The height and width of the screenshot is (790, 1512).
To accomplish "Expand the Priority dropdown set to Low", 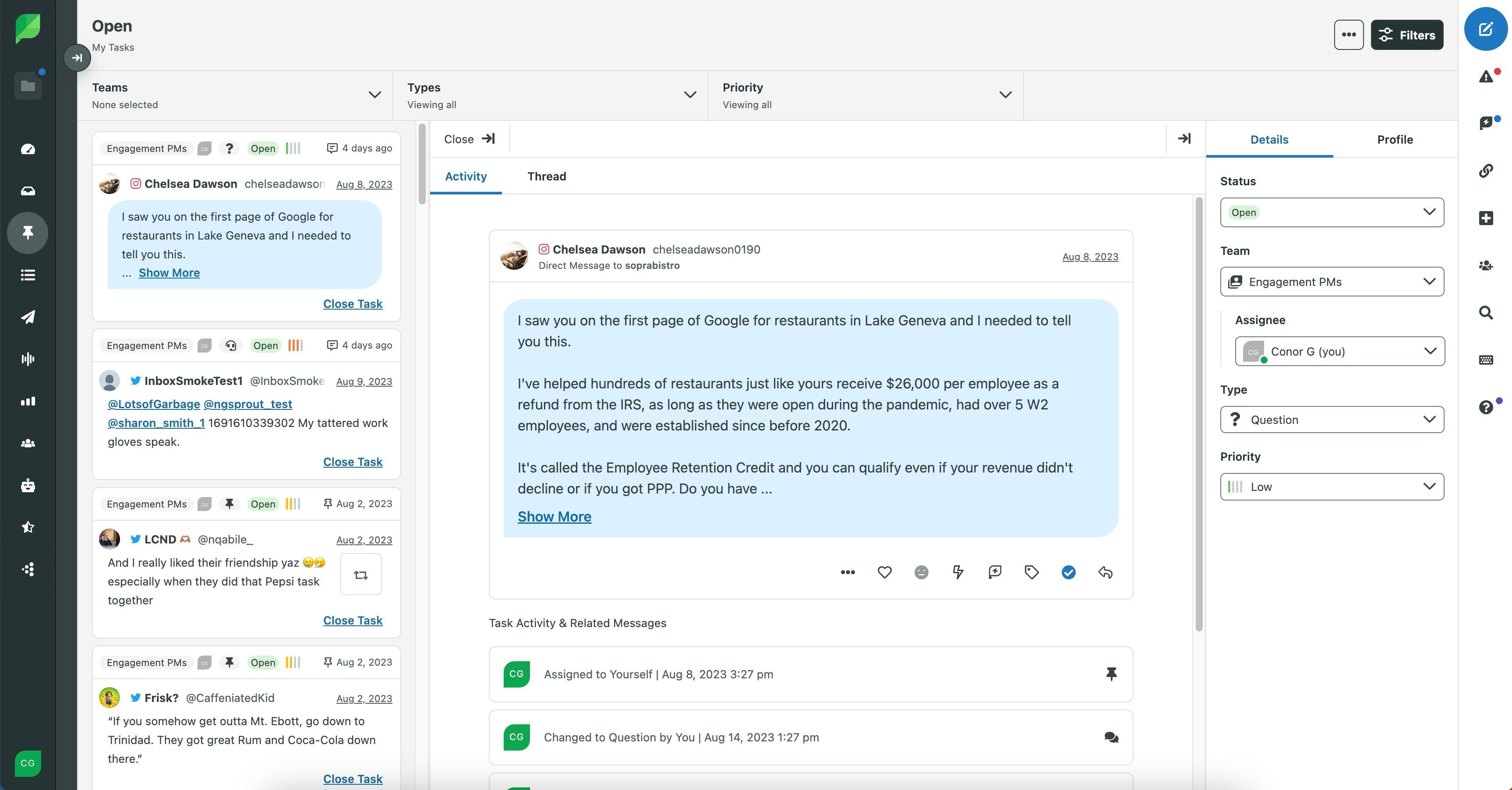I will pos(1331,487).
